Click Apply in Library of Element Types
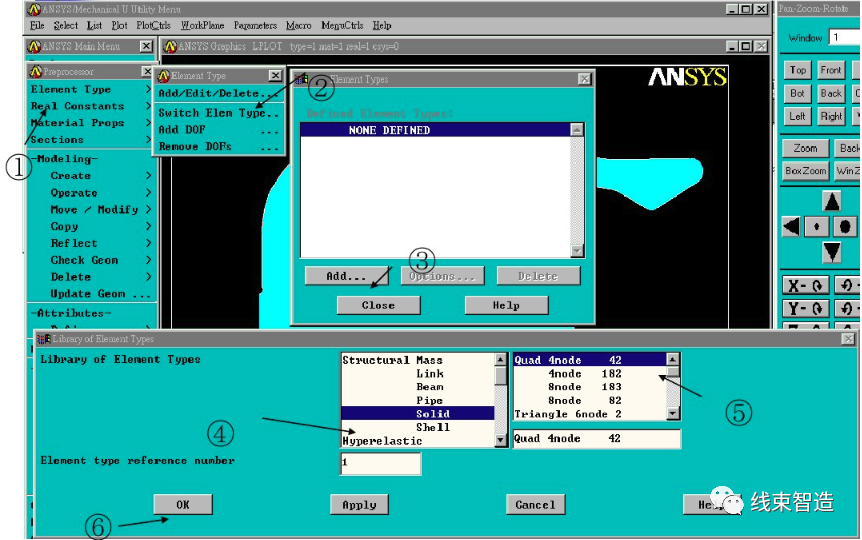 point(359,504)
